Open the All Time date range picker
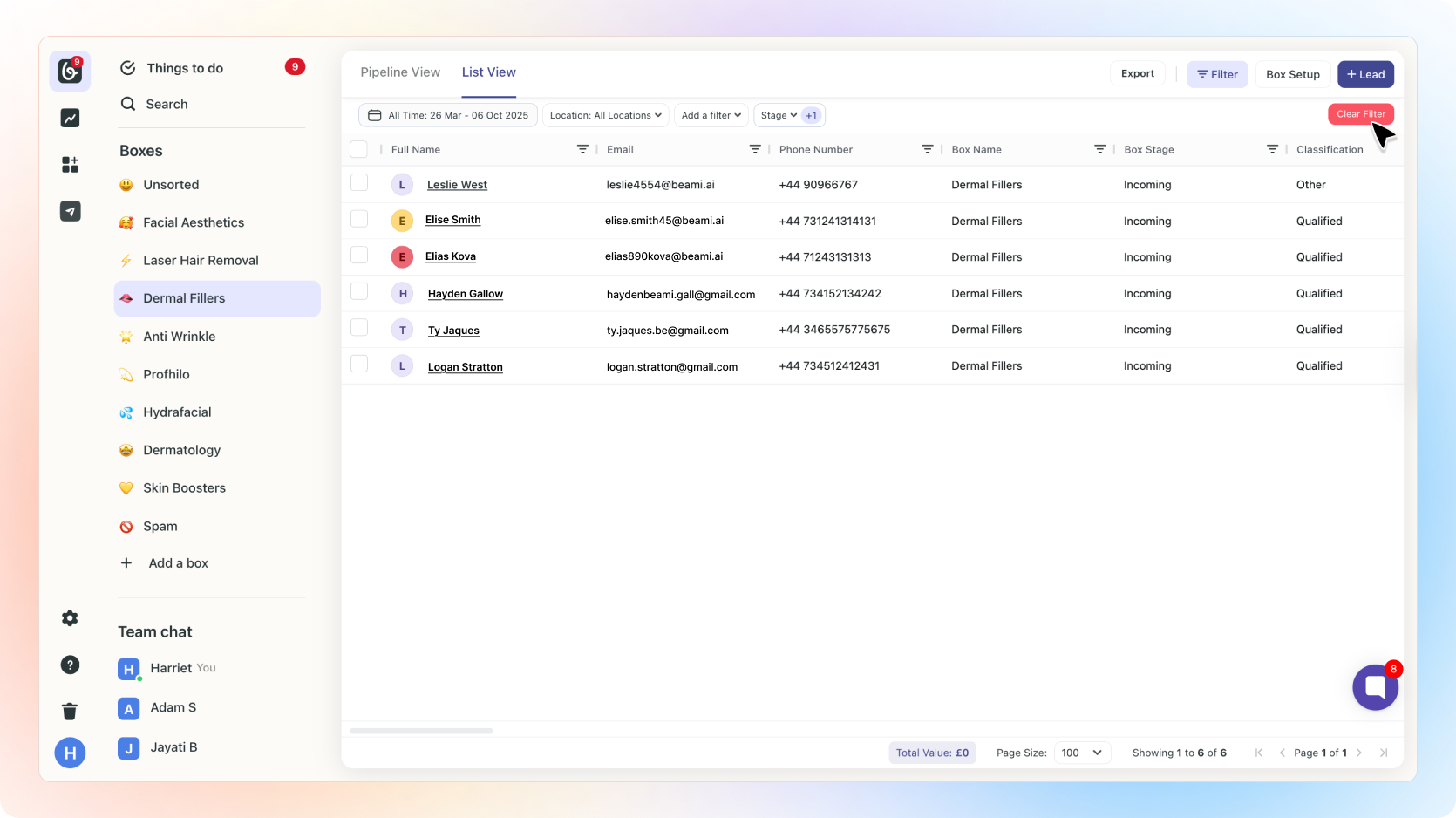The height and width of the screenshot is (818, 1456). tap(448, 115)
